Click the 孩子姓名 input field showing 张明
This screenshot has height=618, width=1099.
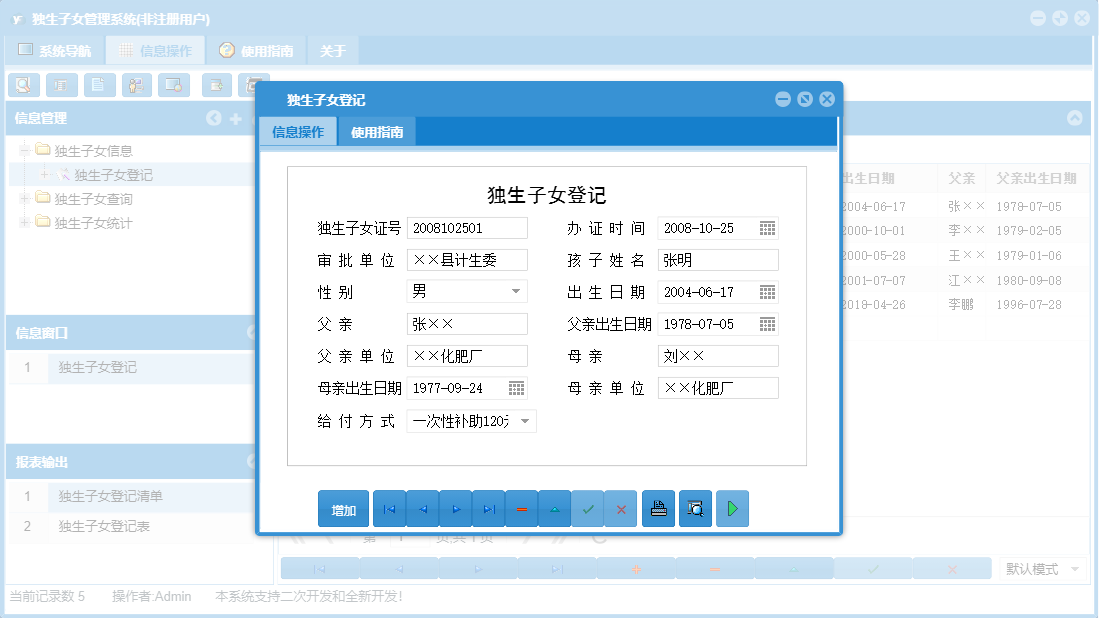point(717,259)
